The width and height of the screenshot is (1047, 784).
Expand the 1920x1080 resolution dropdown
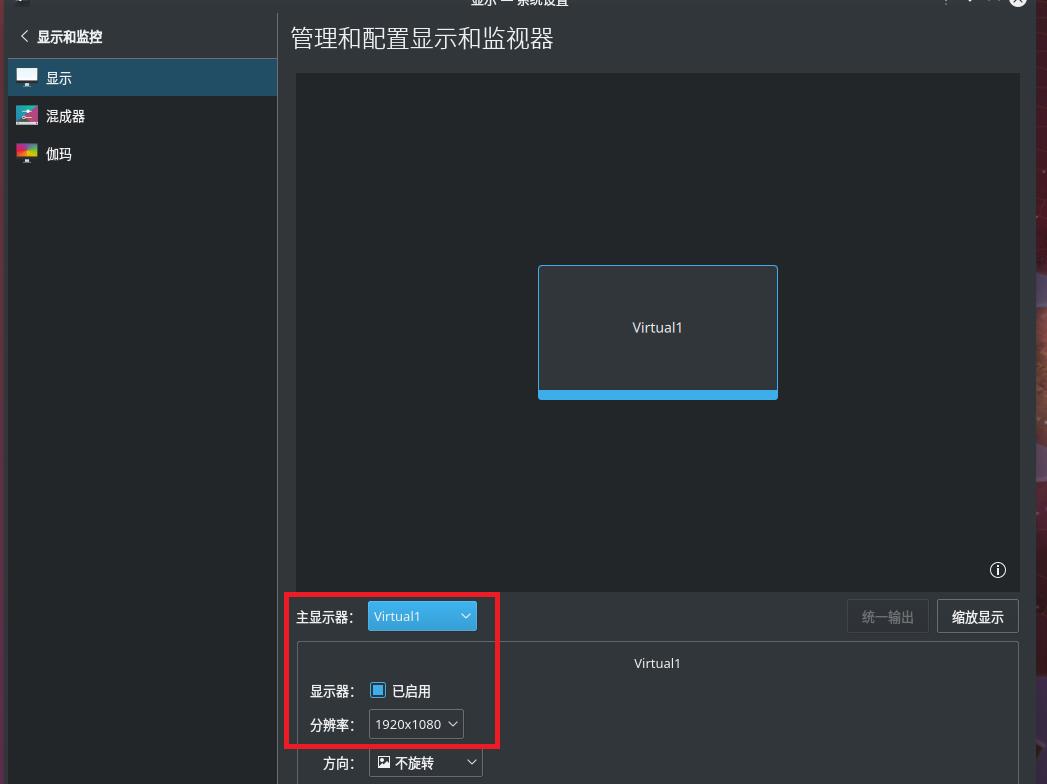pyautogui.click(x=416, y=724)
